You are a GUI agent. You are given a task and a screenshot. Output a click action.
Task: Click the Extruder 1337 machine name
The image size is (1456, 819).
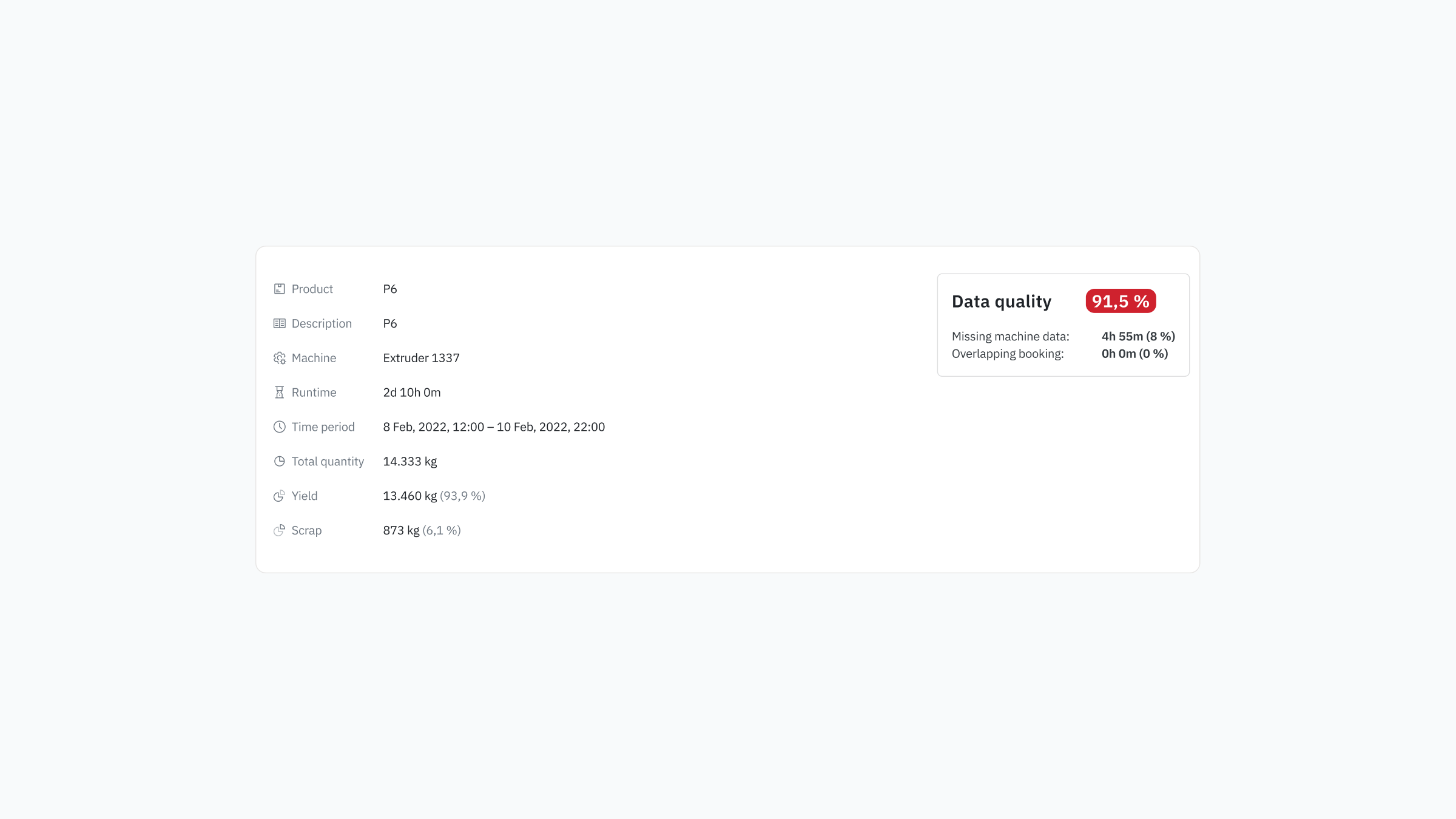pos(421,358)
